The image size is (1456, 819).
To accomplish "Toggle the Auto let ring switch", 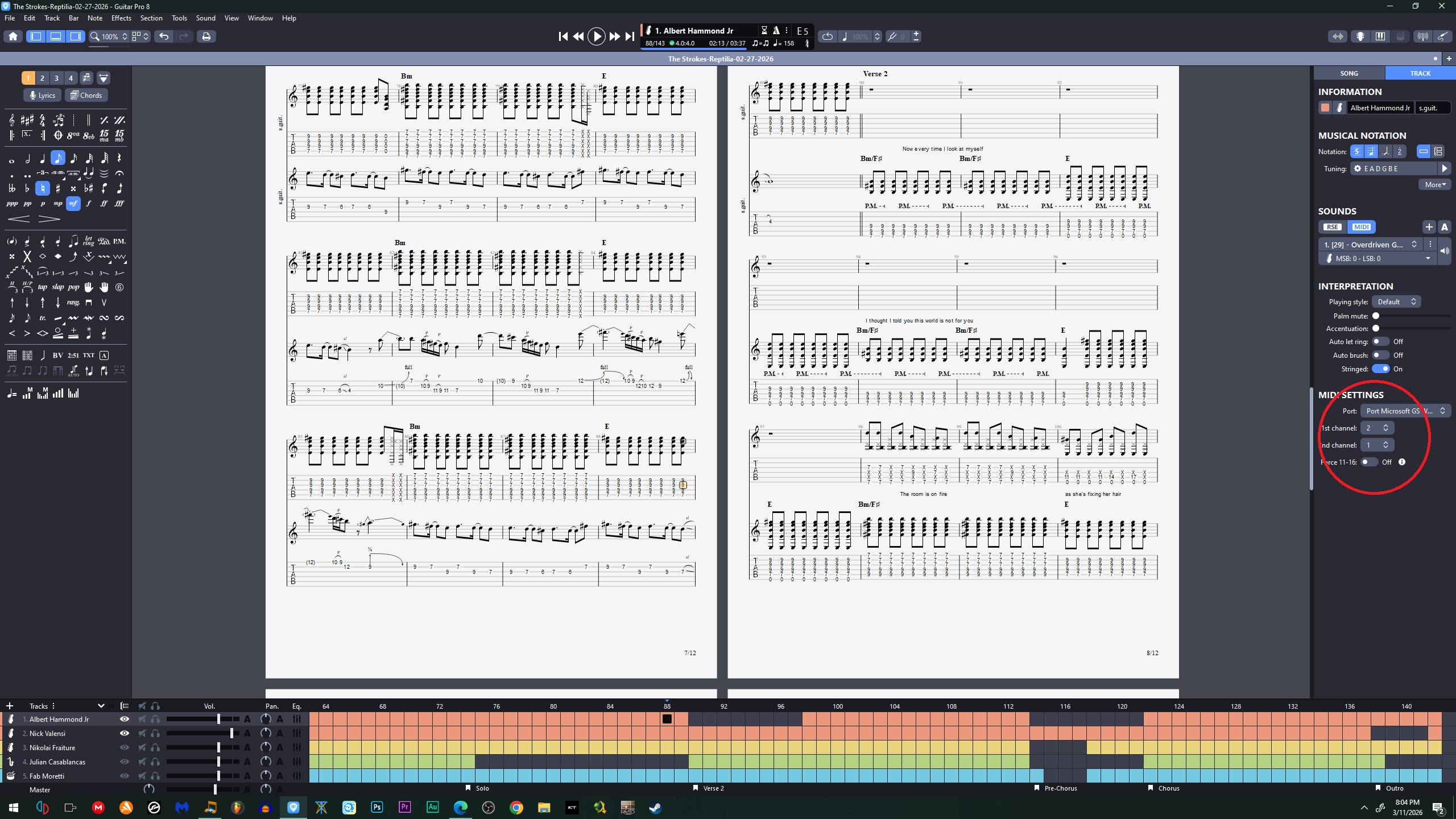I will point(1380,342).
